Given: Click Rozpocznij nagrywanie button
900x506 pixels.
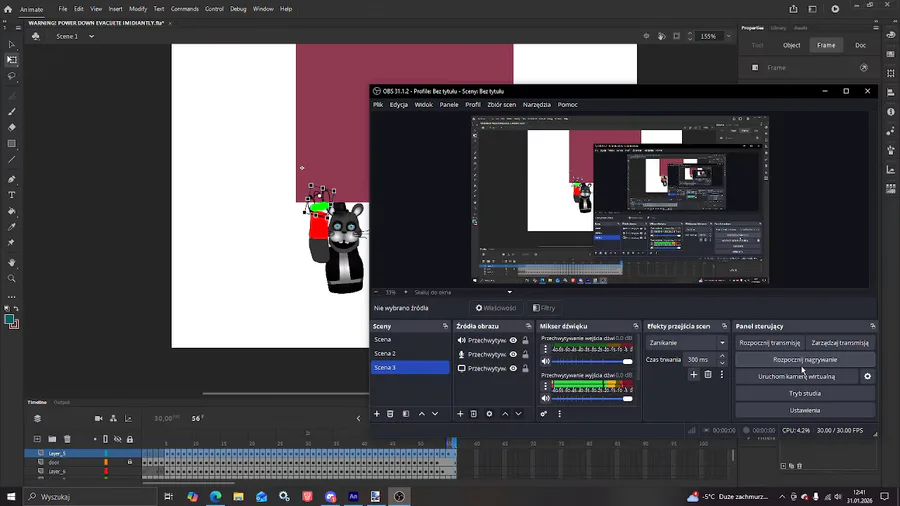Looking at the screenshot, I should click(805, 360).
